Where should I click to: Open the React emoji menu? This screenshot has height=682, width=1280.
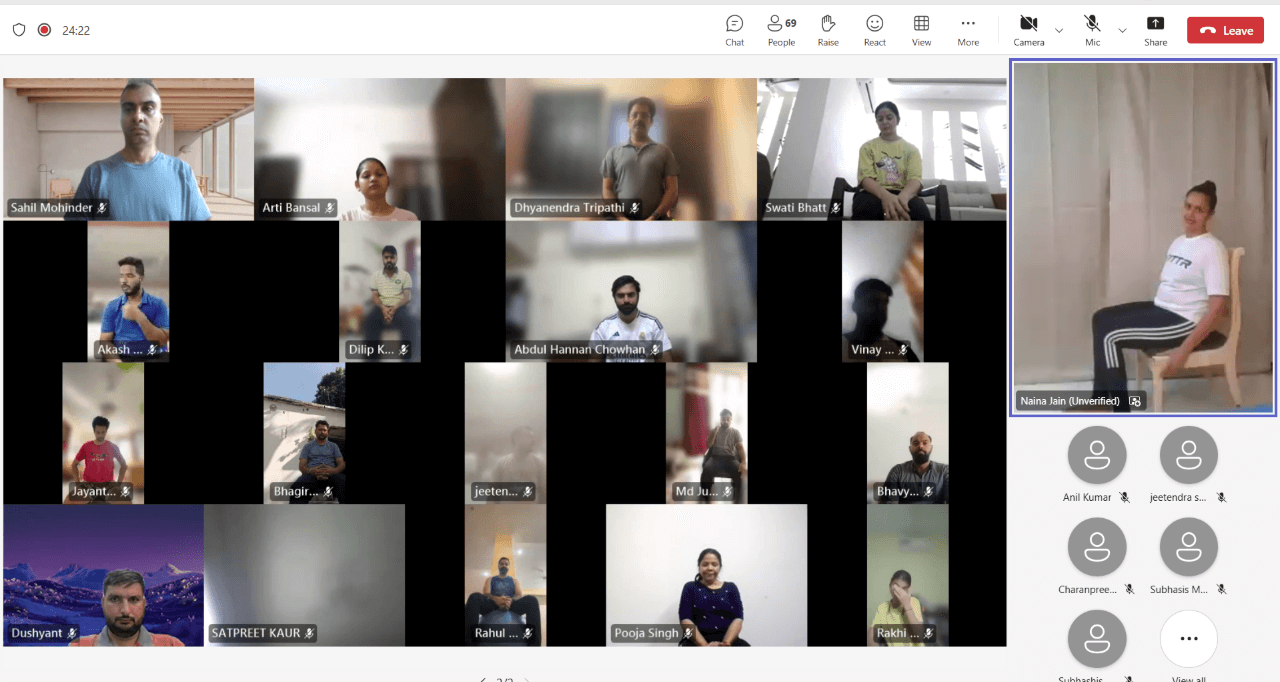click(x=874, y=29)
